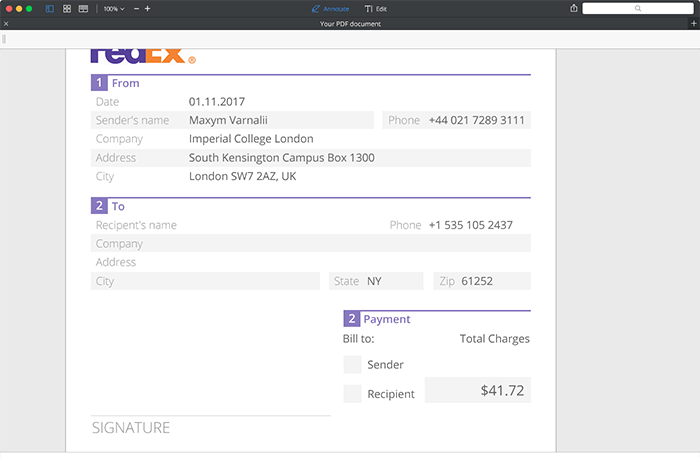Click the empty recipient Company field
Screen dimensions: 700x460
311,243
